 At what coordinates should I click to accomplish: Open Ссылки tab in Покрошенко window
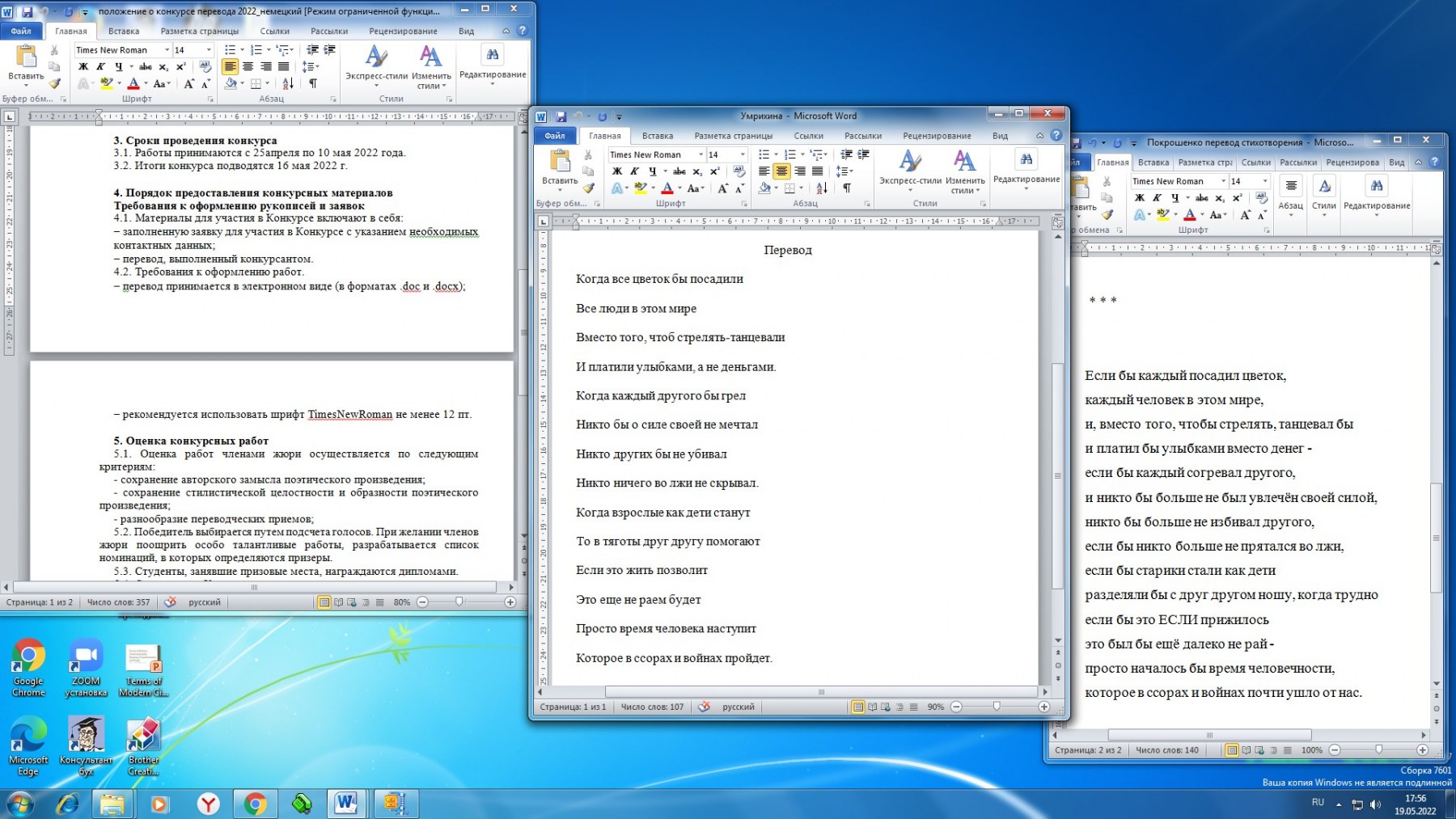[1256, 163]
